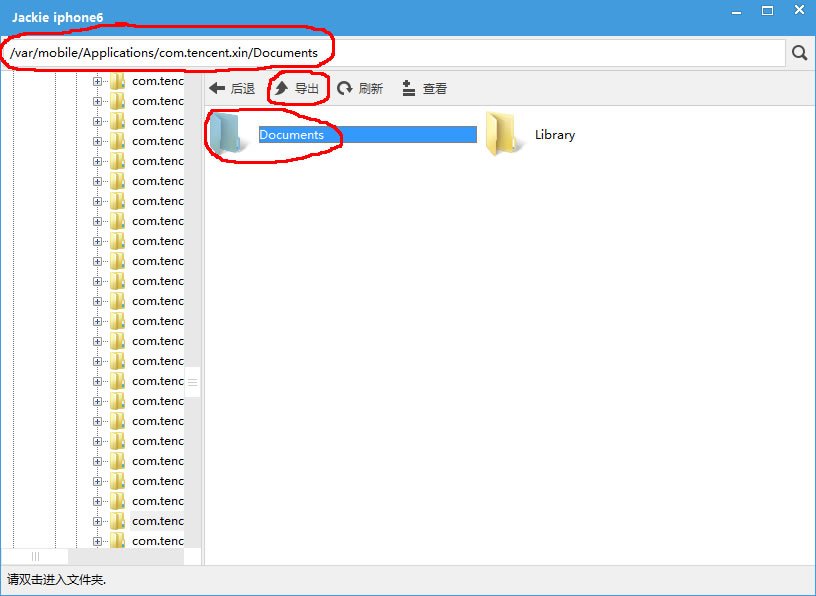Maximize the Jackie iphone6 window

coord(767,11)
